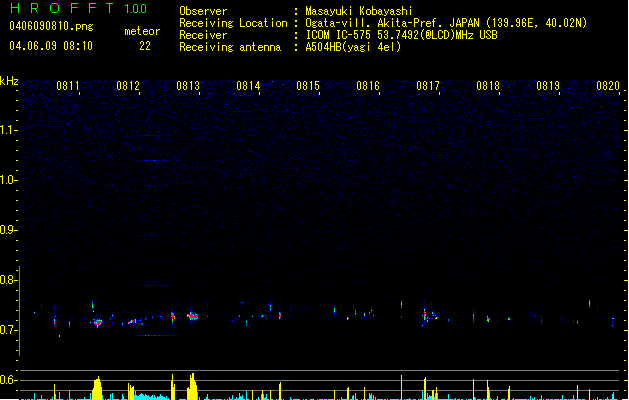Viewport: 629px width, 400px height.
Task: Click the 'Receiving Location' label
Action: (x=233, y=23)
